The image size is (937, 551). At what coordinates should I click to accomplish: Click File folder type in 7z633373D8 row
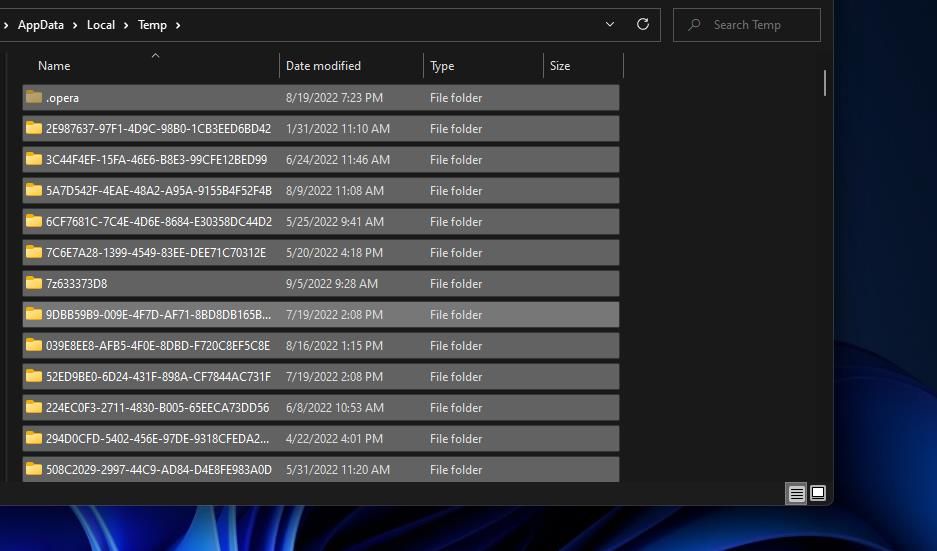(x=456, y=284)
